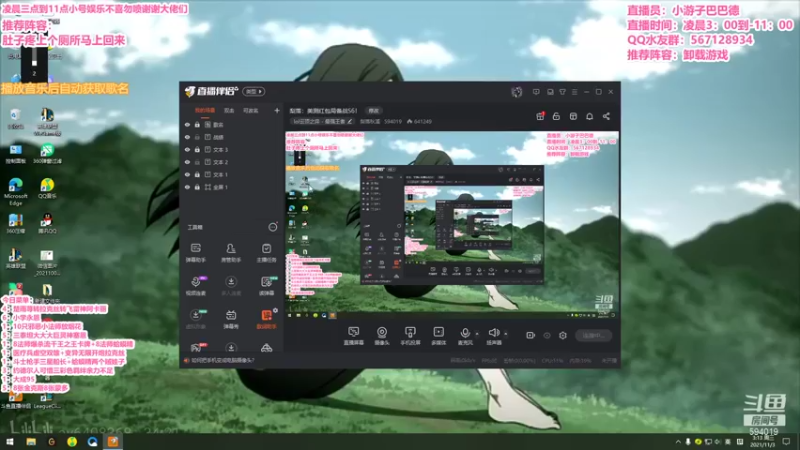Expand microphone options arrow

coord(477,334)
